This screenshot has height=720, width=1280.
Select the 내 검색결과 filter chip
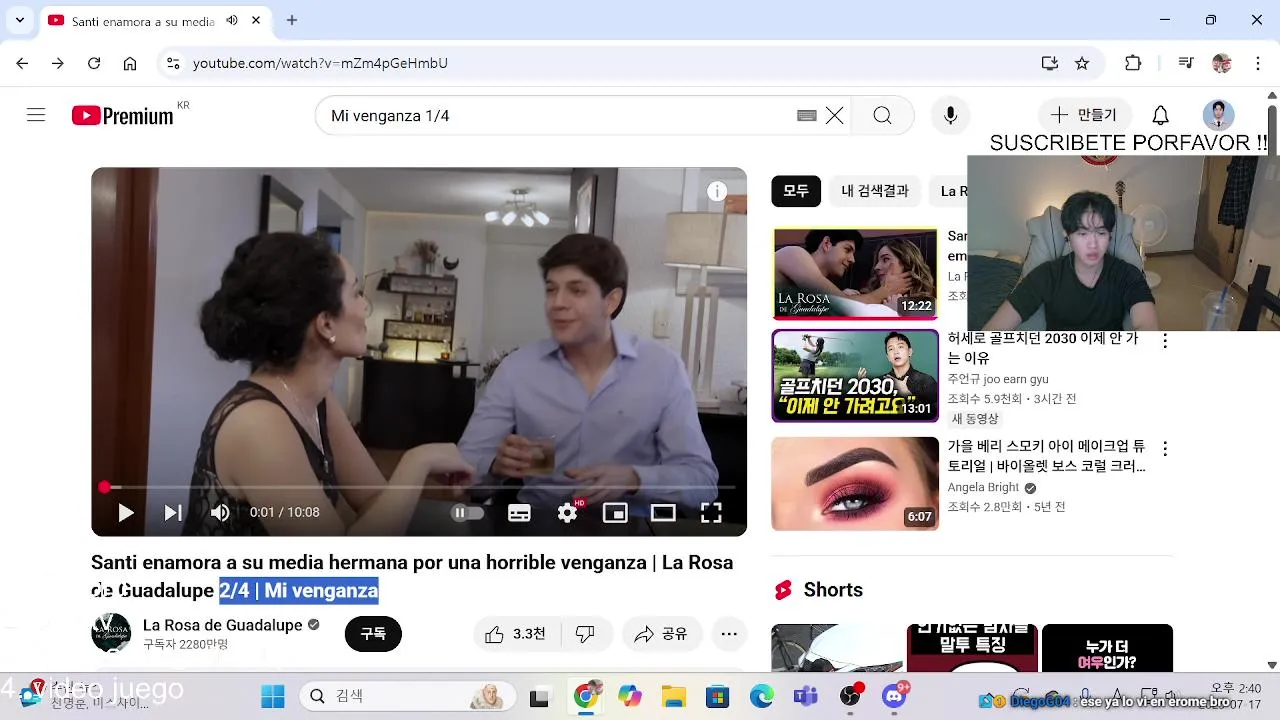point(875,191)
